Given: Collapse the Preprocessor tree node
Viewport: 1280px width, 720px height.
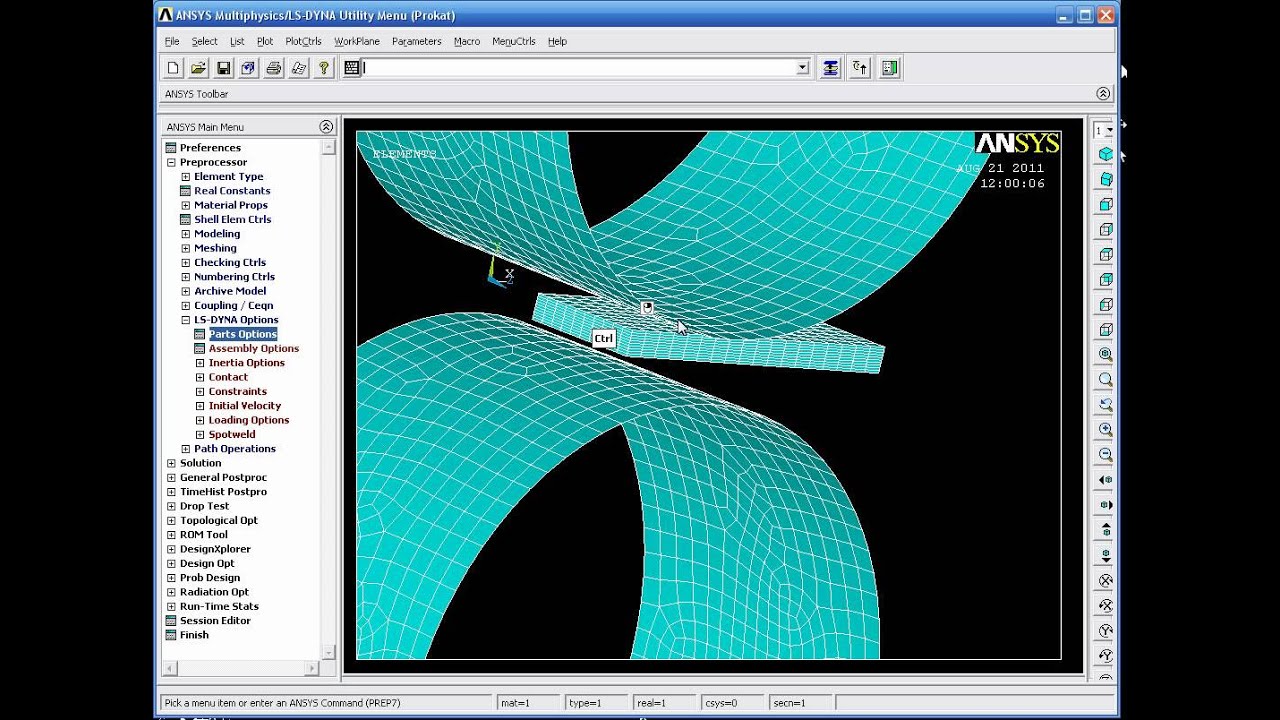Looking at the screenshot, I should point(171,162).
